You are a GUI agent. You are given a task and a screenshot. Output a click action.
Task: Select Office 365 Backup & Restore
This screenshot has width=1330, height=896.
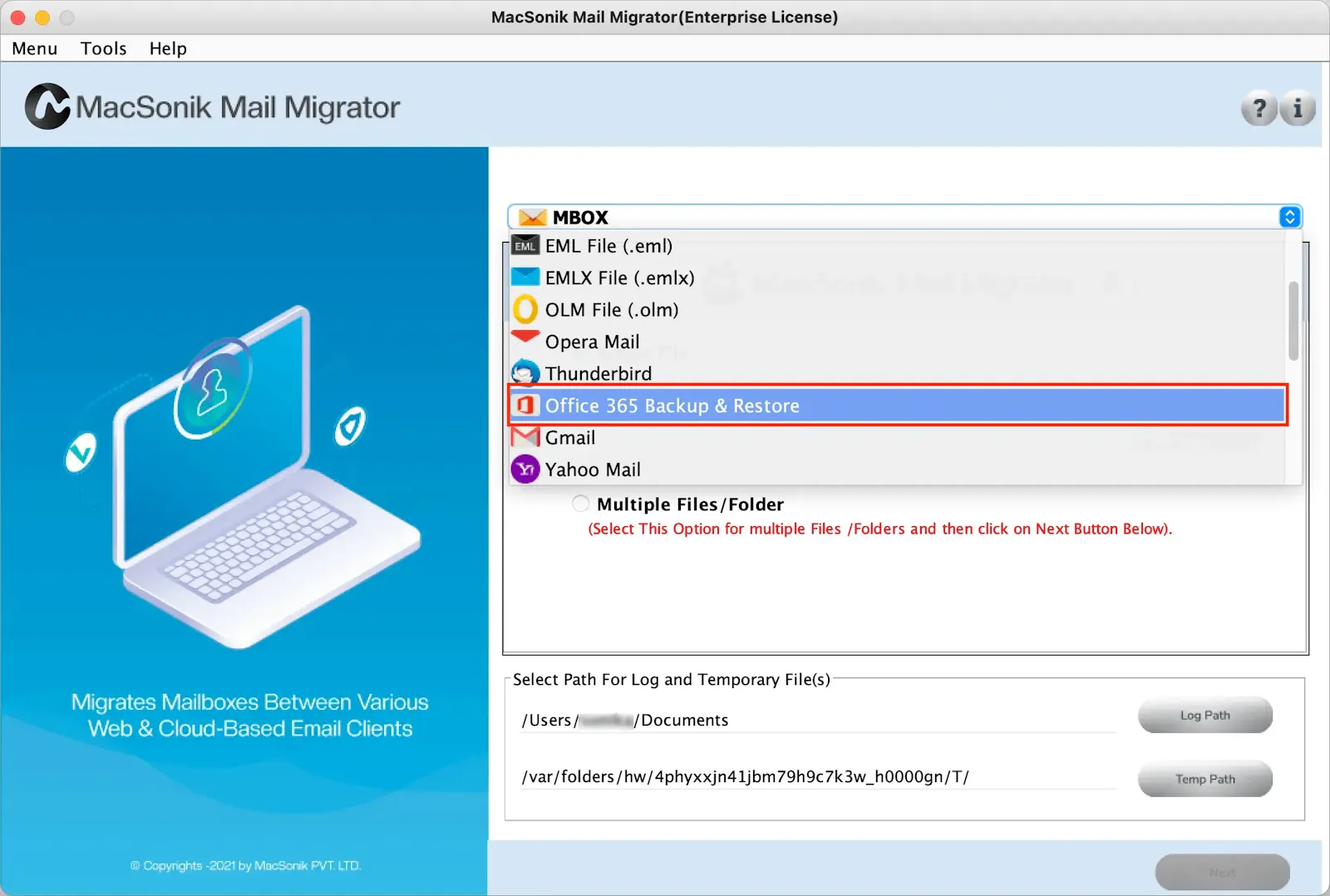click(897, 406)
